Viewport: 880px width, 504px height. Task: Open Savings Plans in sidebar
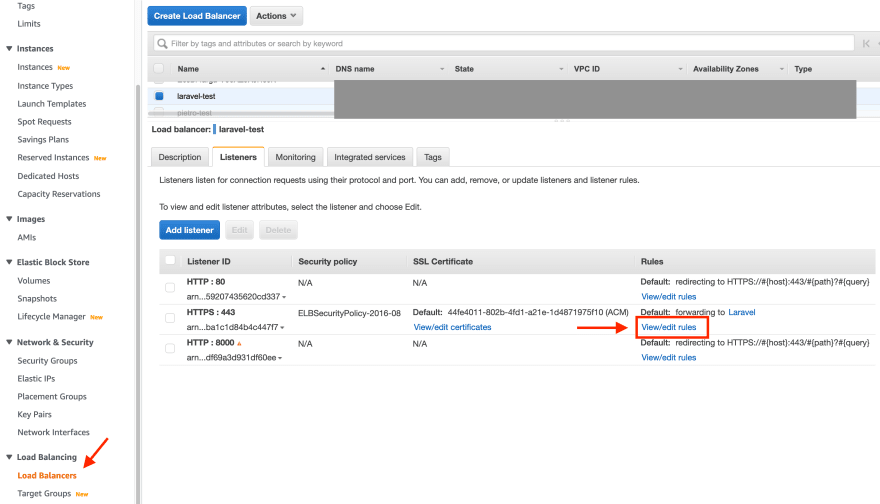click(x=43, y=140)
